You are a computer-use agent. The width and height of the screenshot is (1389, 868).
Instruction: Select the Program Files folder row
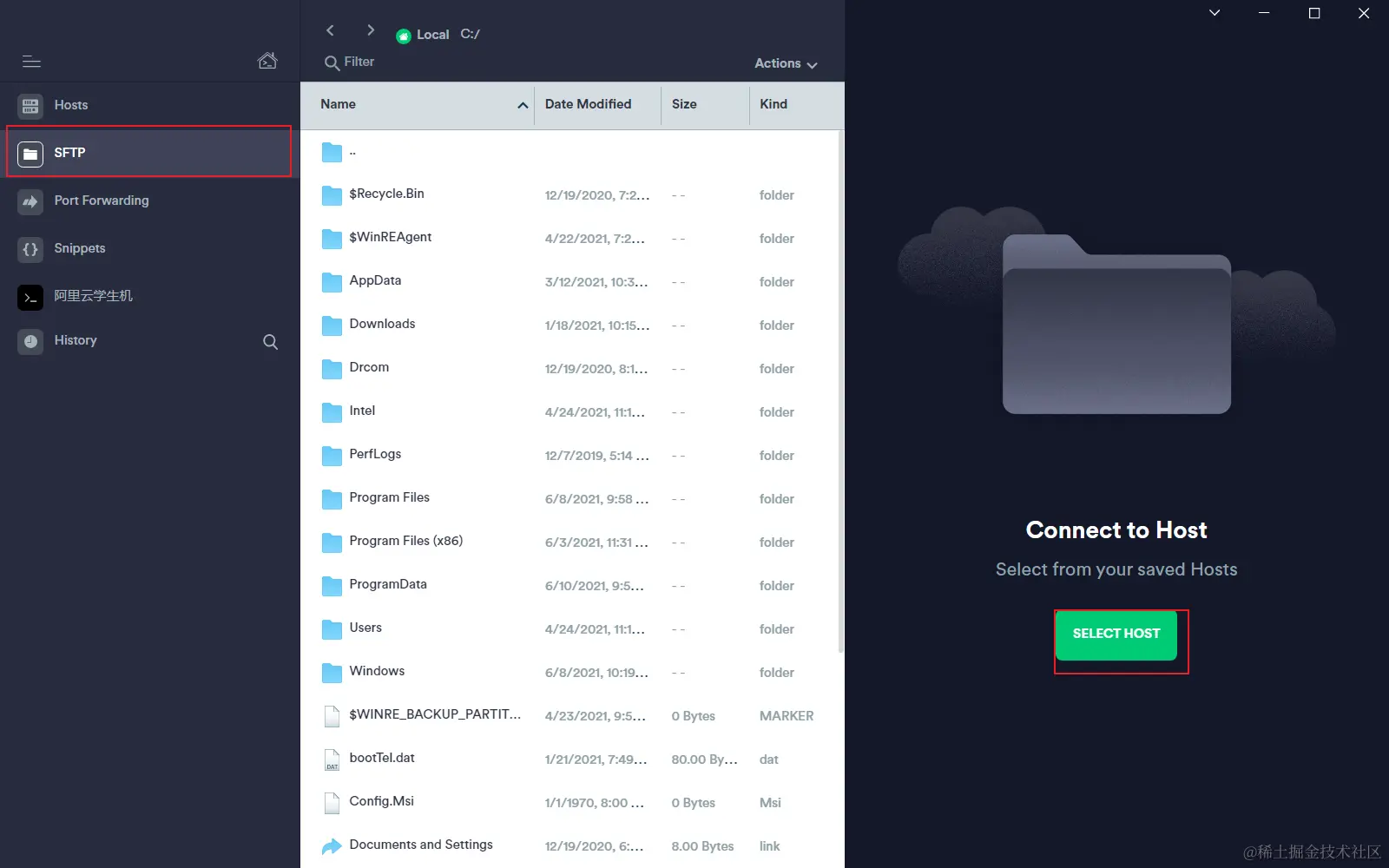tap(571, 499)
